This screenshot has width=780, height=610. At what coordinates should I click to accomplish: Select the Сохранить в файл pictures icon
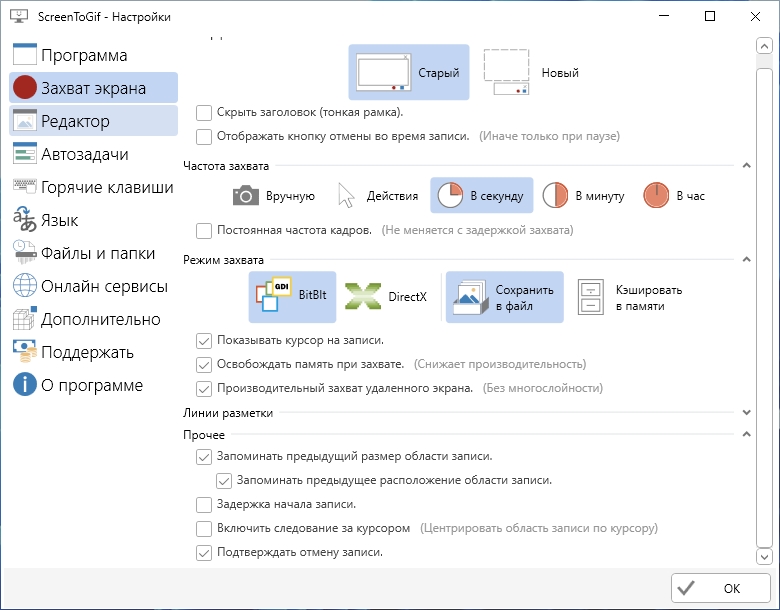tap(471, 297)
